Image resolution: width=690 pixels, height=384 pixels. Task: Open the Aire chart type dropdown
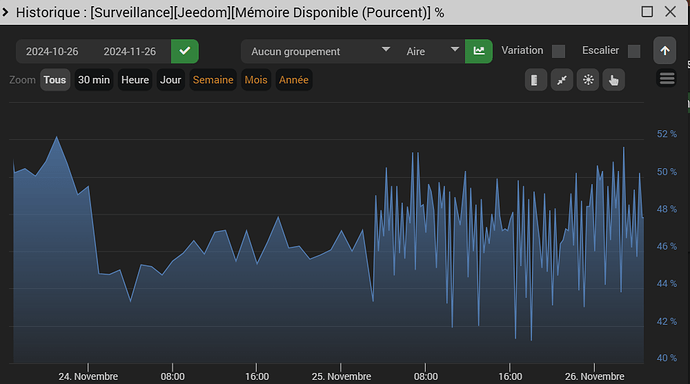pos(432,51)
